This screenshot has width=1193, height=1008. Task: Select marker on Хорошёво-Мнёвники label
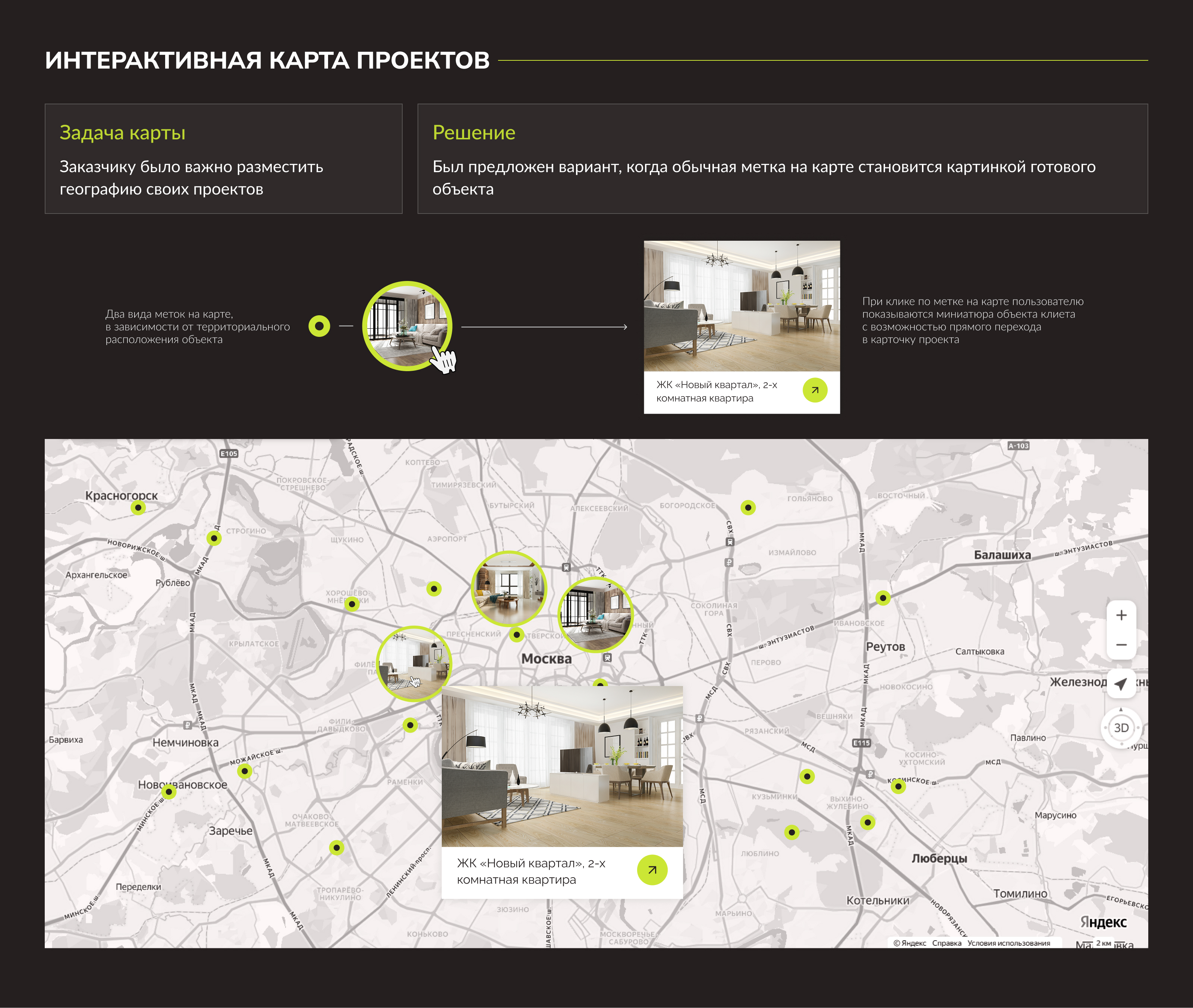click(352, 604)
